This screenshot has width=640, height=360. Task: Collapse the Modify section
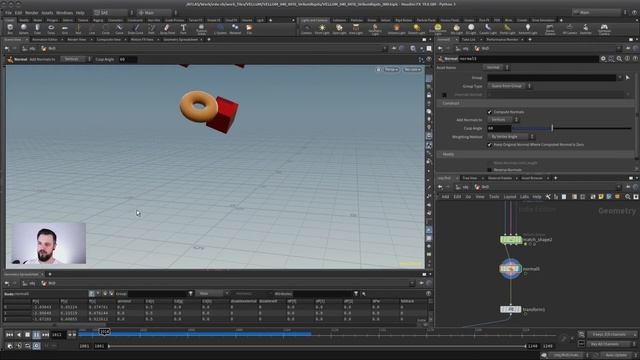click(x=448, y=154)
